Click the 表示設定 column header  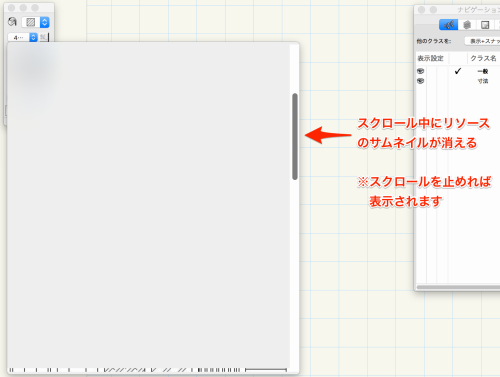430,58
